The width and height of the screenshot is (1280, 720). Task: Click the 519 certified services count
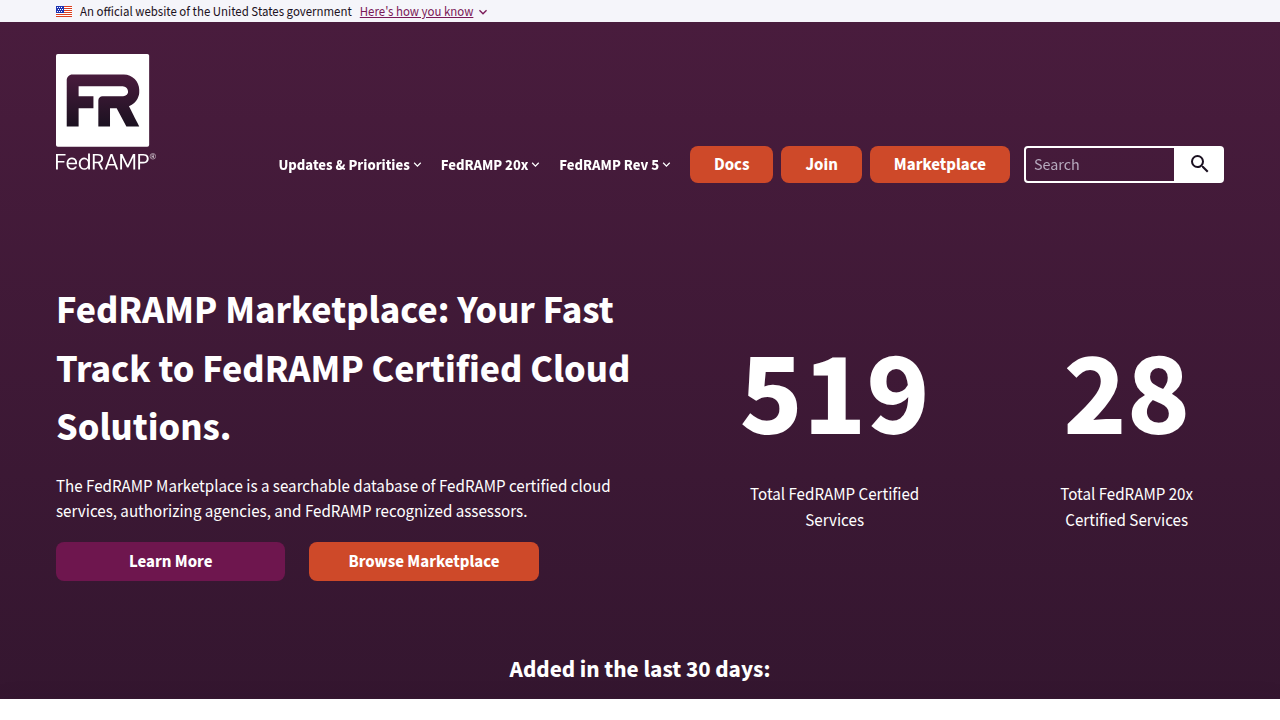834,395
